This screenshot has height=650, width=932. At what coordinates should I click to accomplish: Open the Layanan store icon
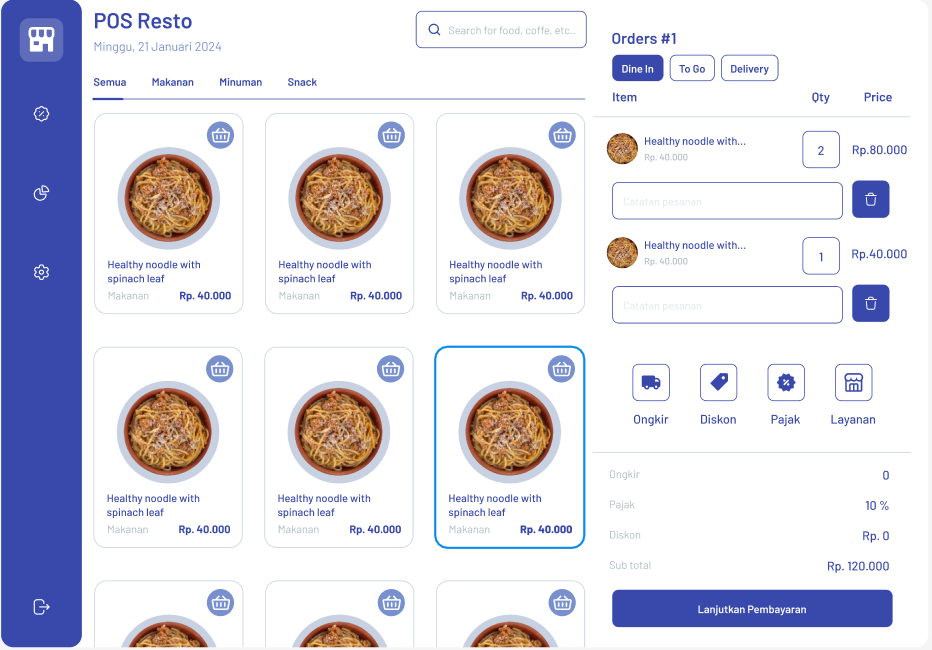click(854, 383)
